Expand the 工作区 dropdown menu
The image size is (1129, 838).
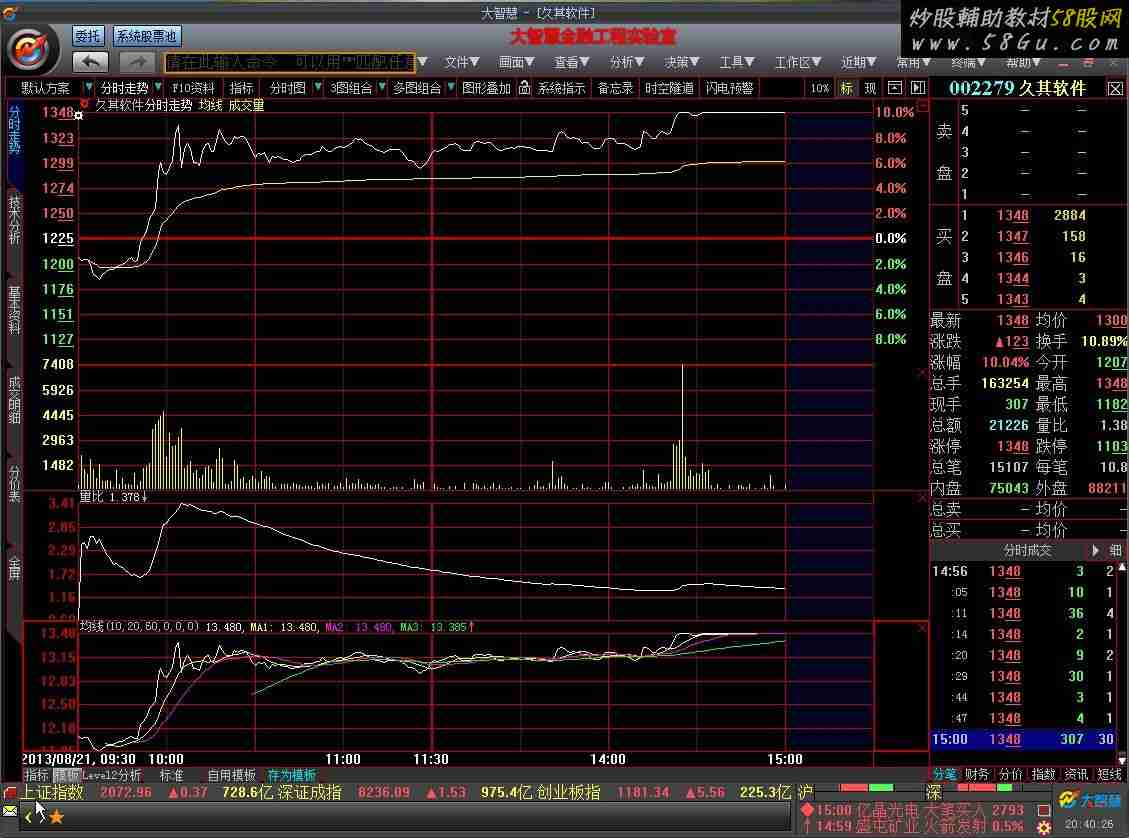pos(798,63)
